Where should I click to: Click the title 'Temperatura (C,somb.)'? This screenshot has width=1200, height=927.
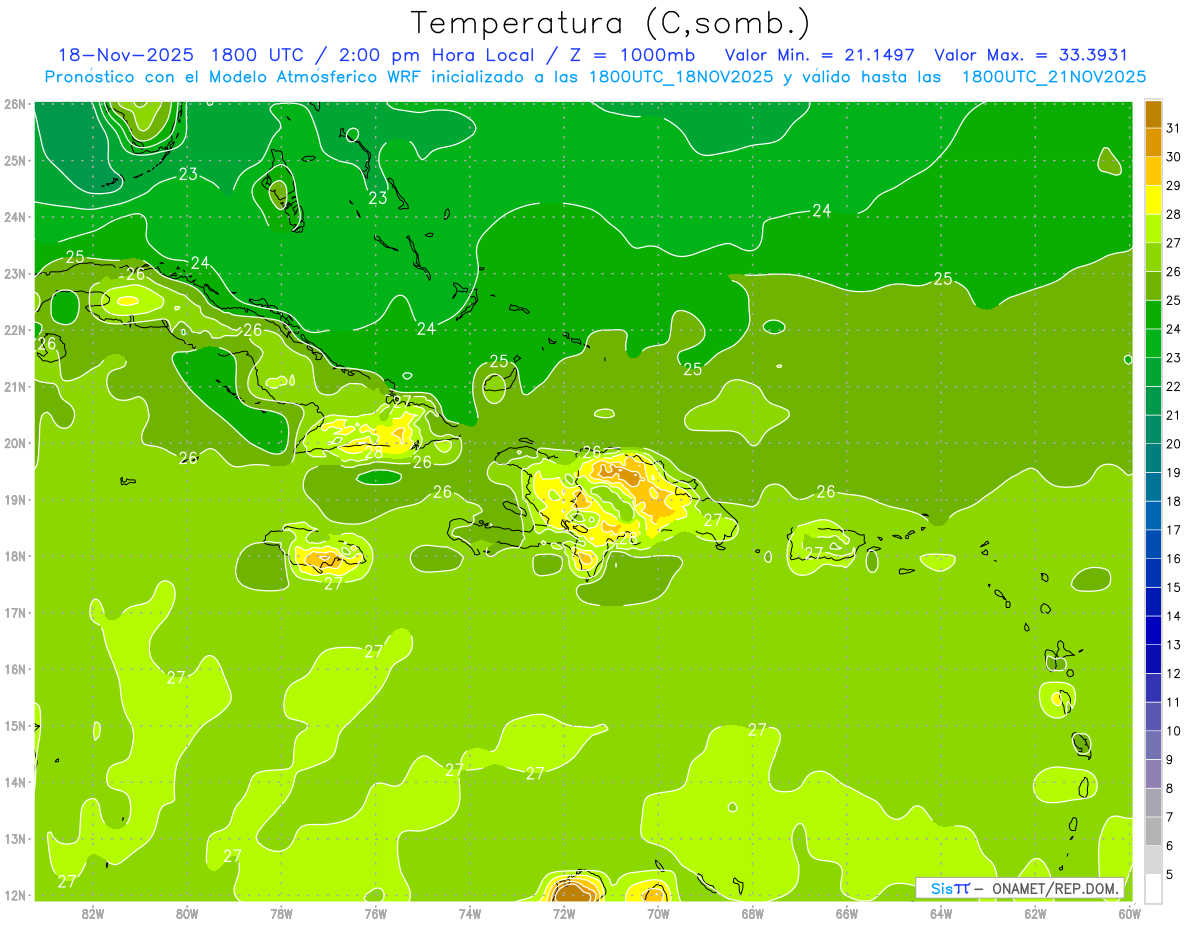pyautogui.click(x=611, y=23)
